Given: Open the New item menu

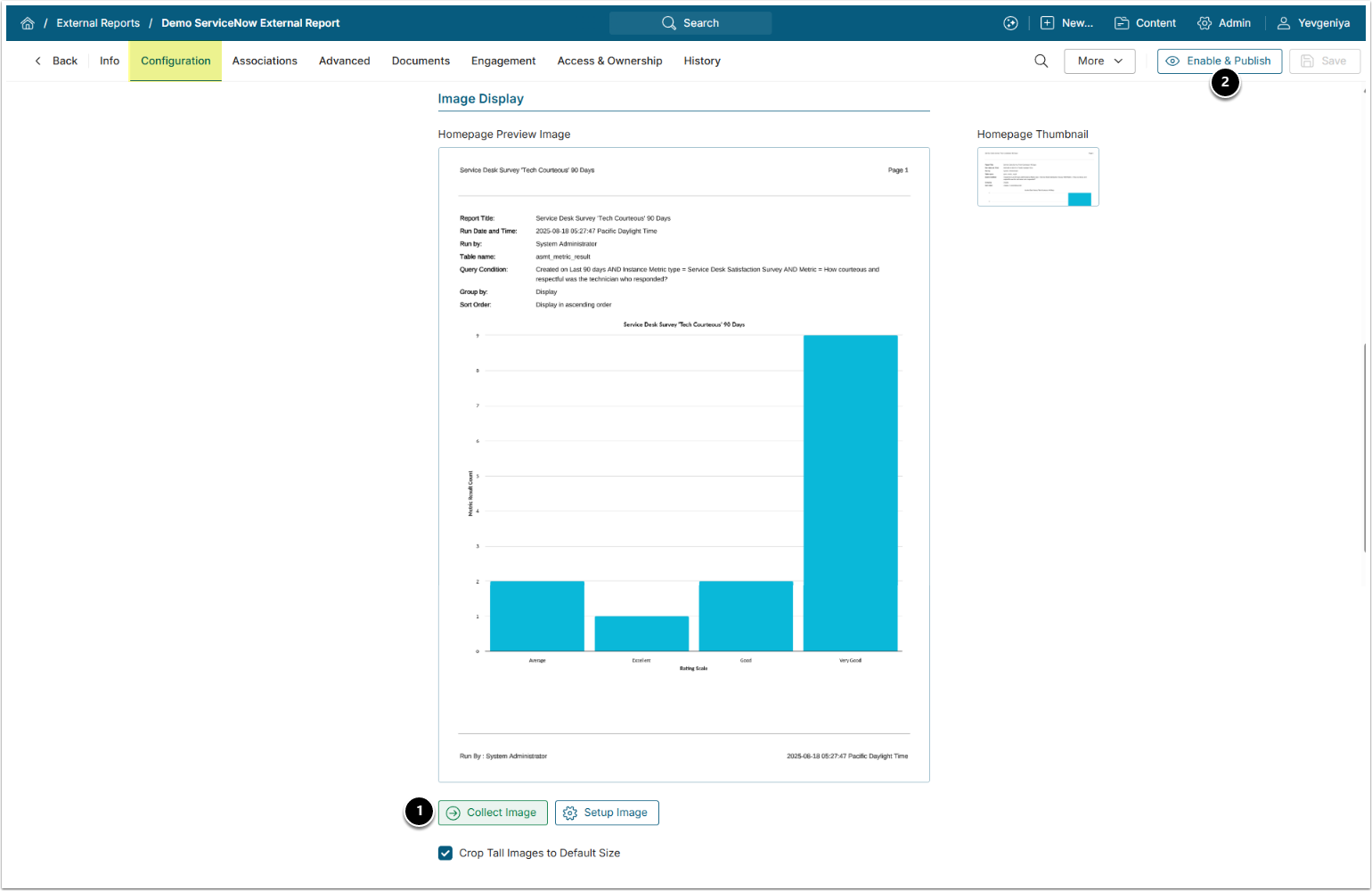Looking at the screenshot, I should click(x=1066, y=23).
